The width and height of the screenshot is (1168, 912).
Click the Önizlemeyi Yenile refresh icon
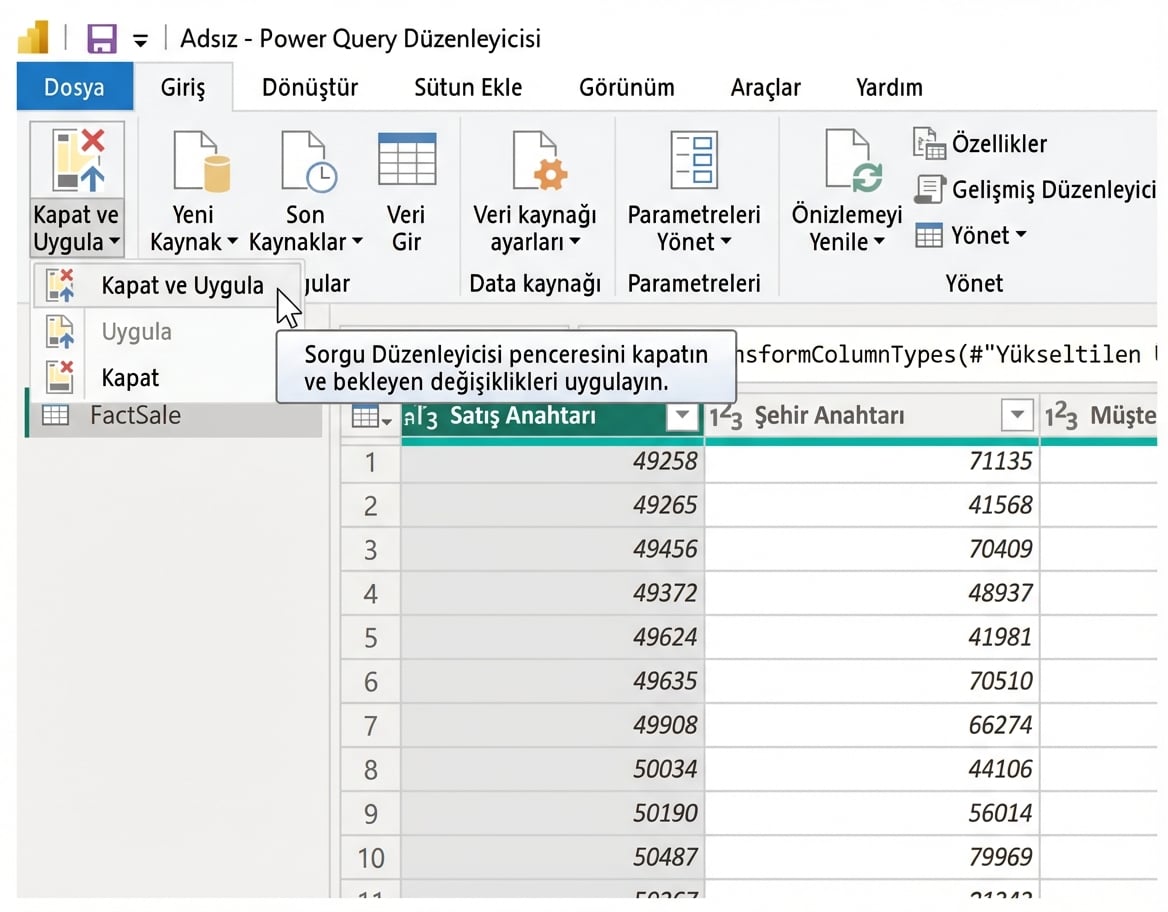point(854,160)
